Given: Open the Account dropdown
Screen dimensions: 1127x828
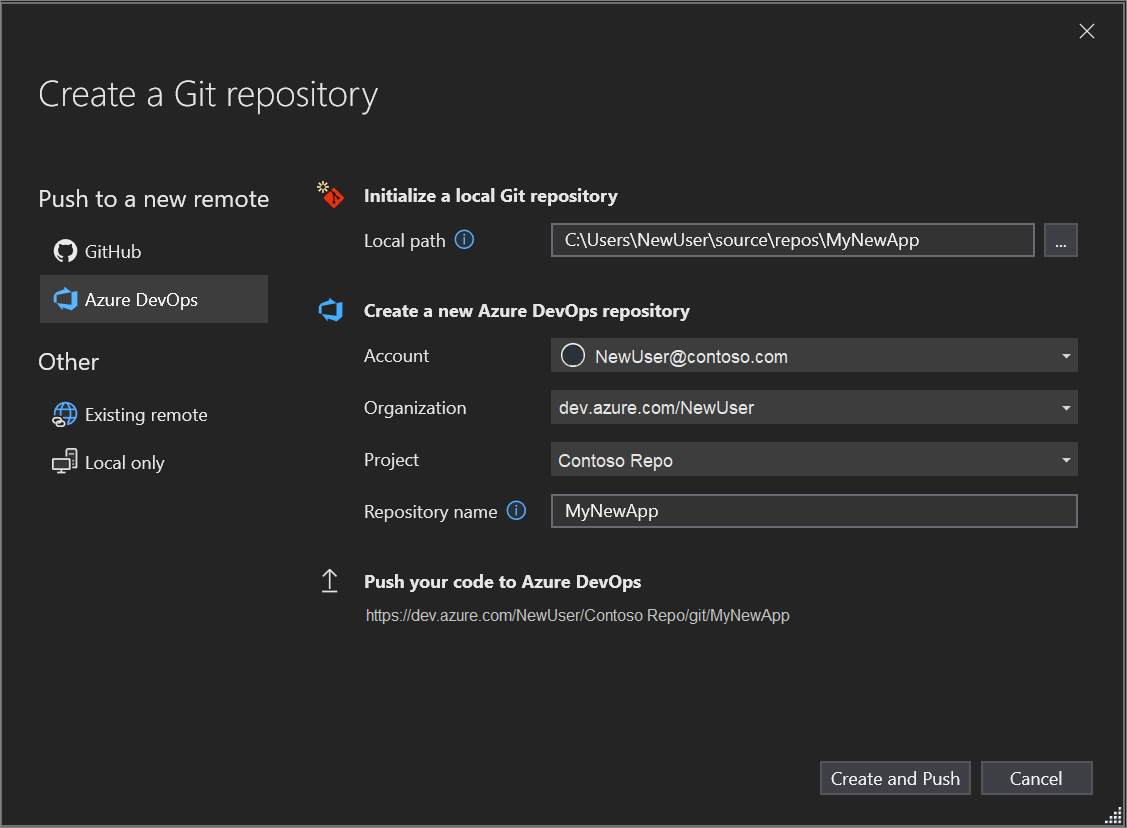Looking at the screenshot, I should click(x=1066, y=356).
